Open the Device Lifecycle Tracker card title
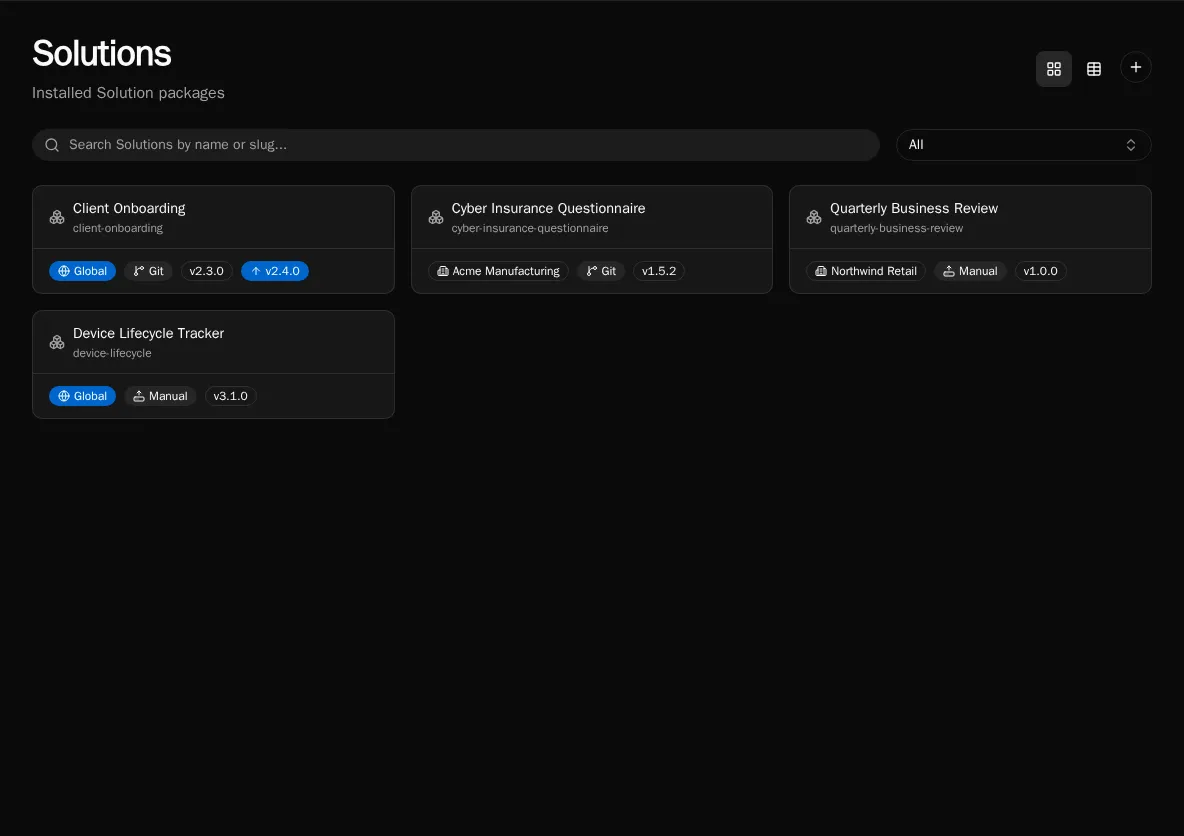The image size is (1184, 836). tap(148, 334)
